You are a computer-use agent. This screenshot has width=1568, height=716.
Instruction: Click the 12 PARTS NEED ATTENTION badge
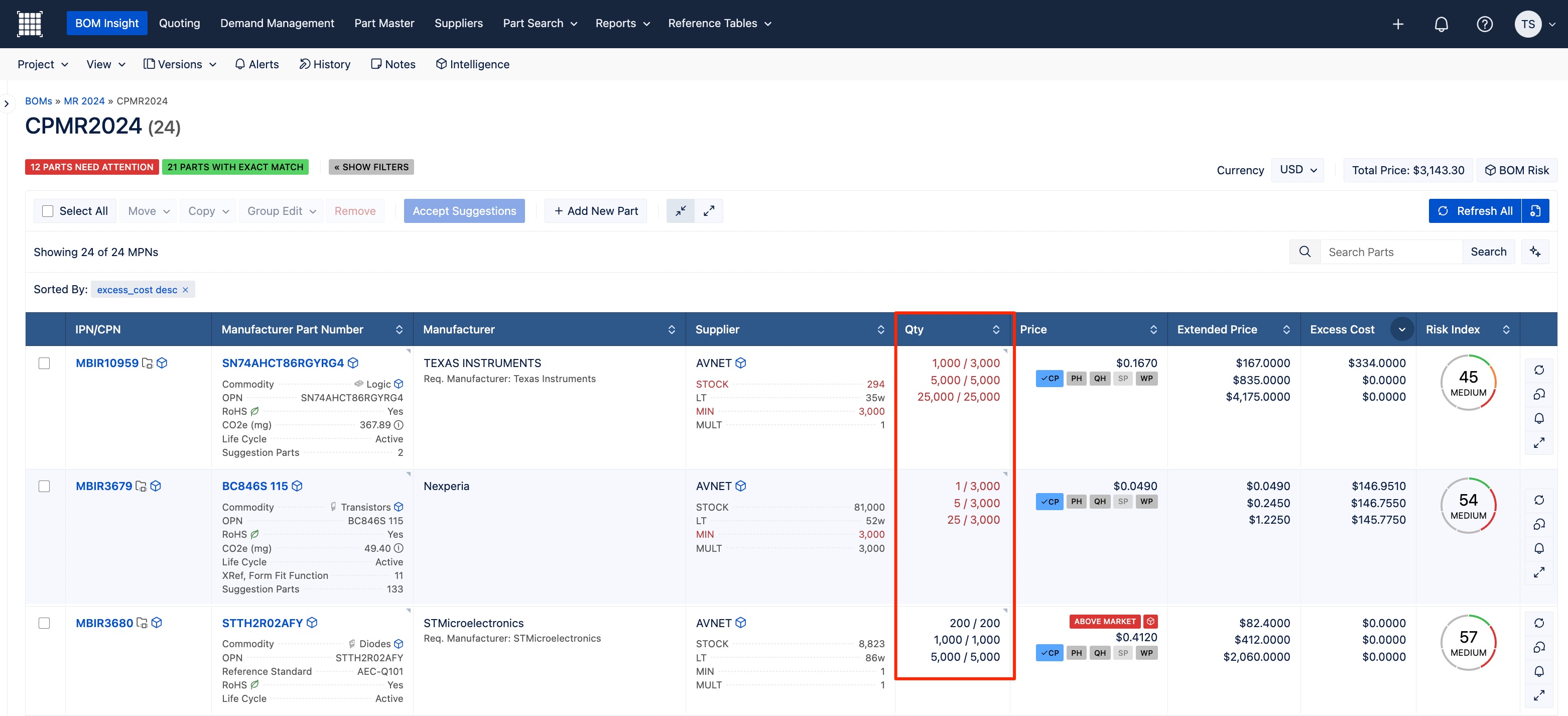pyautogui.click(x=92, y=167)
